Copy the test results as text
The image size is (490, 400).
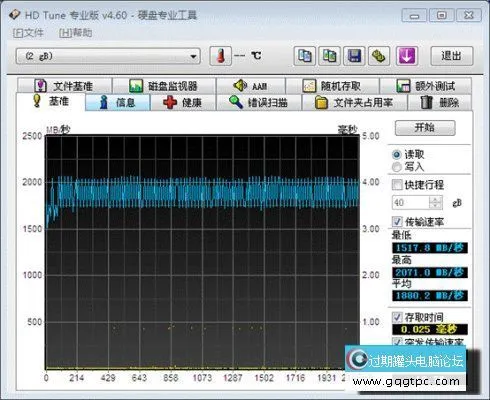[x=305, y=56]
